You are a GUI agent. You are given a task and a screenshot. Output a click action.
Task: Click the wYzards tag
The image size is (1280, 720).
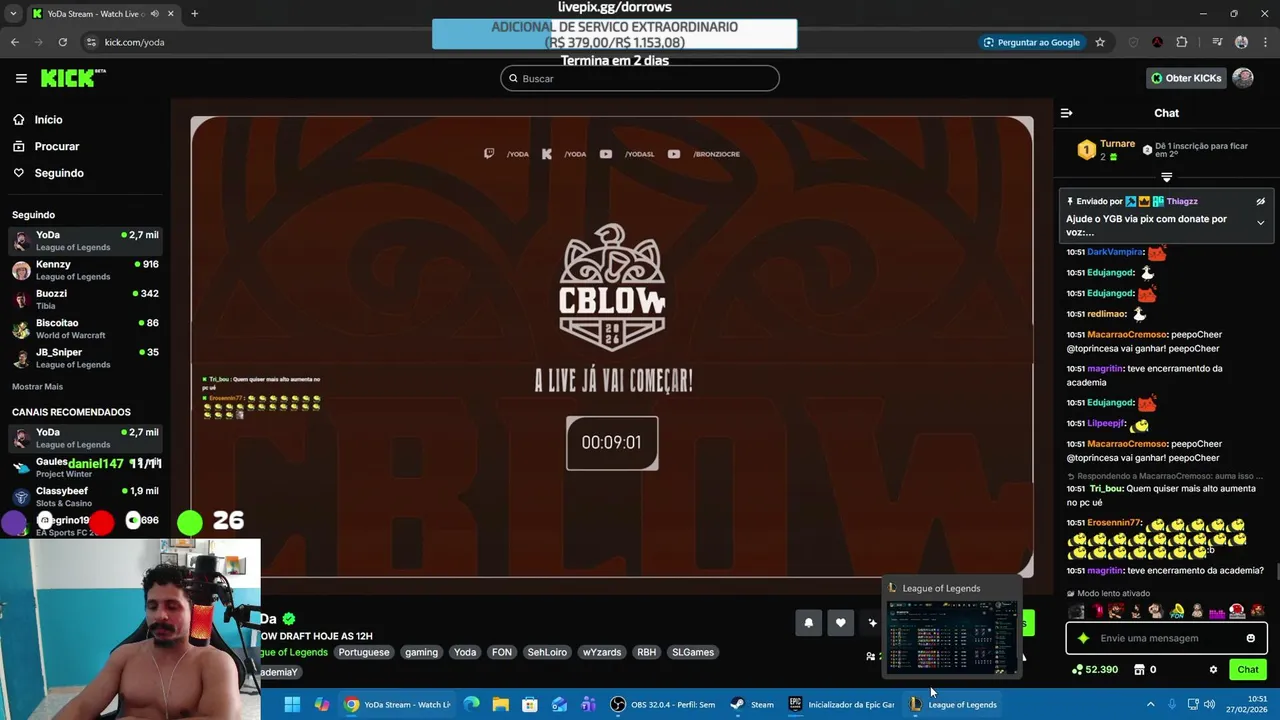(602, 652)
